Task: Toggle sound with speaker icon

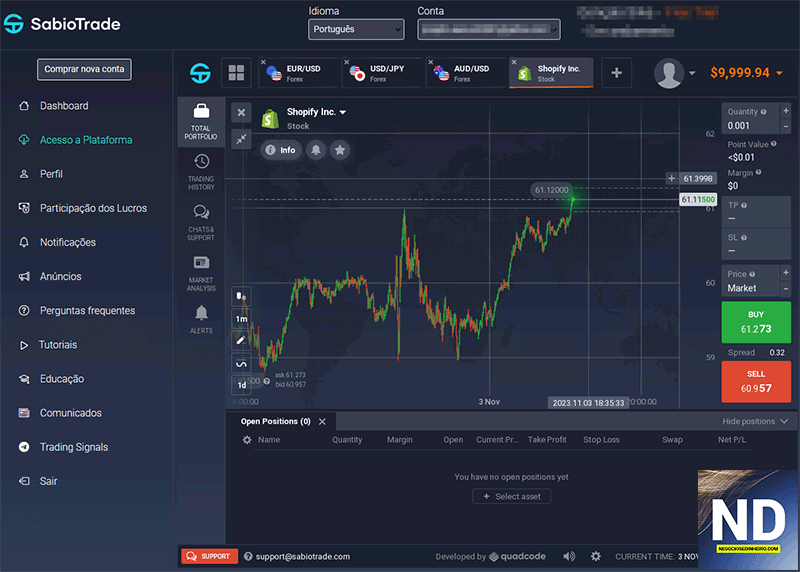Action: [x=569, y=556]
